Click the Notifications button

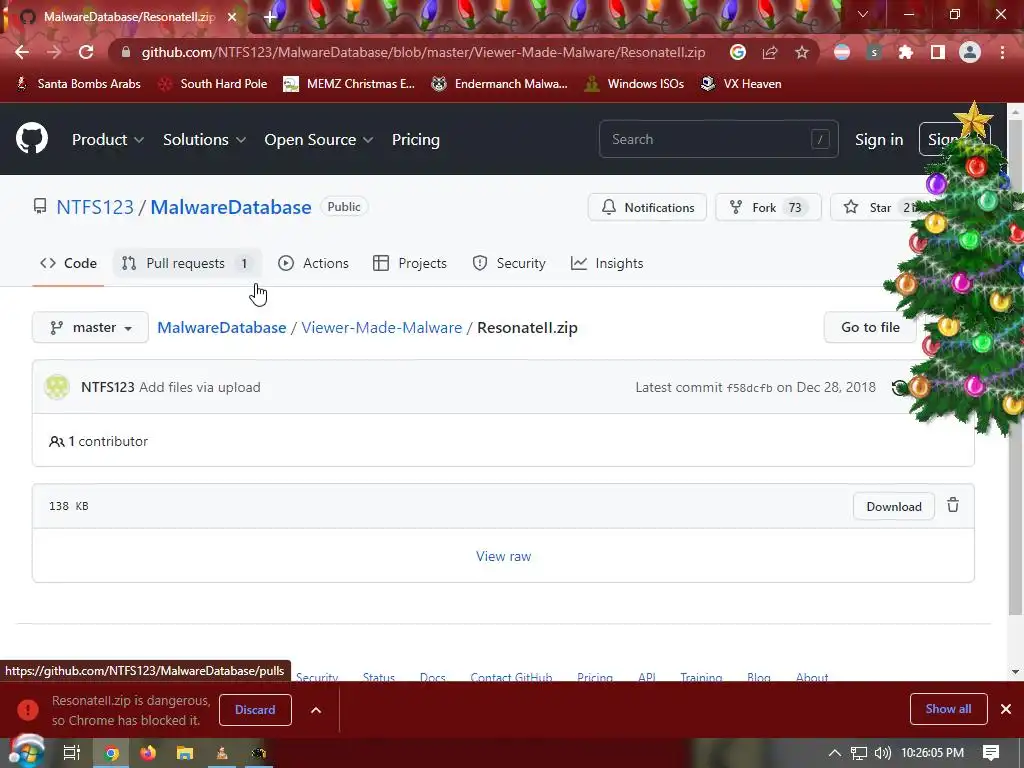[647, 207]
